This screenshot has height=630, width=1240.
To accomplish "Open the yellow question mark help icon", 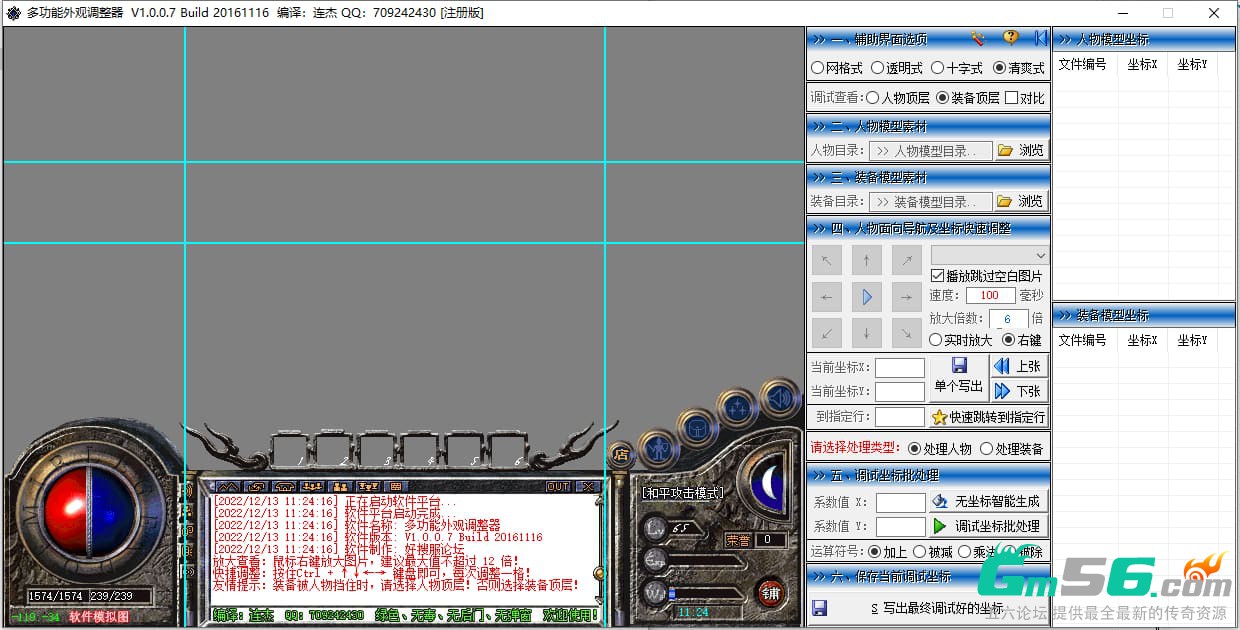I will pos(1010,38).
